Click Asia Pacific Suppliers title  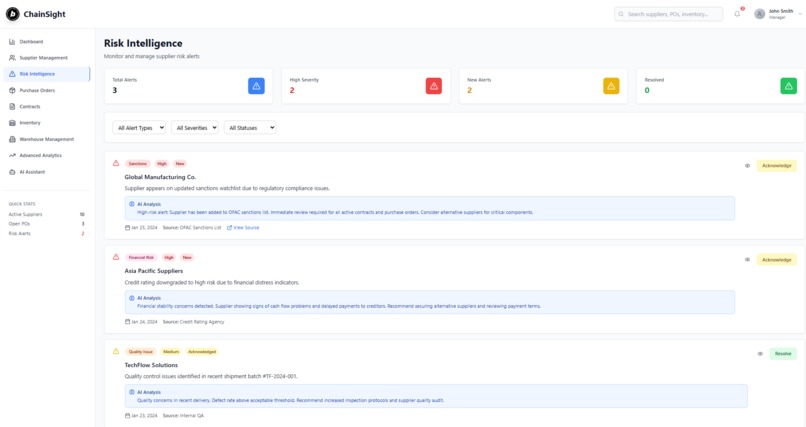[x=154, y=271]
